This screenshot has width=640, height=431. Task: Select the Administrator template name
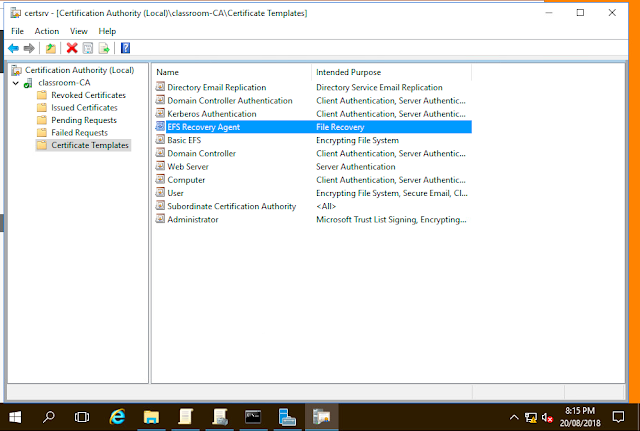click(x=193, y=220)
